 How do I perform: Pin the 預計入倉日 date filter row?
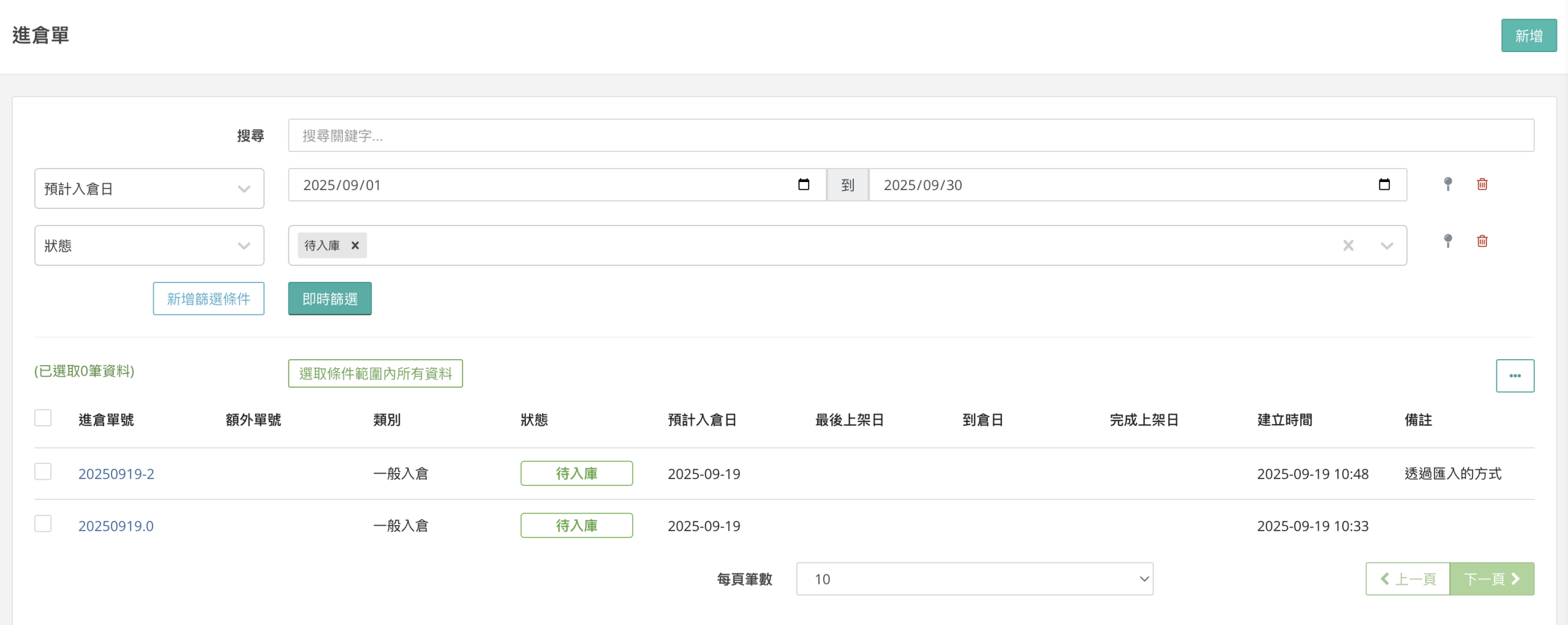(1448, 184)
